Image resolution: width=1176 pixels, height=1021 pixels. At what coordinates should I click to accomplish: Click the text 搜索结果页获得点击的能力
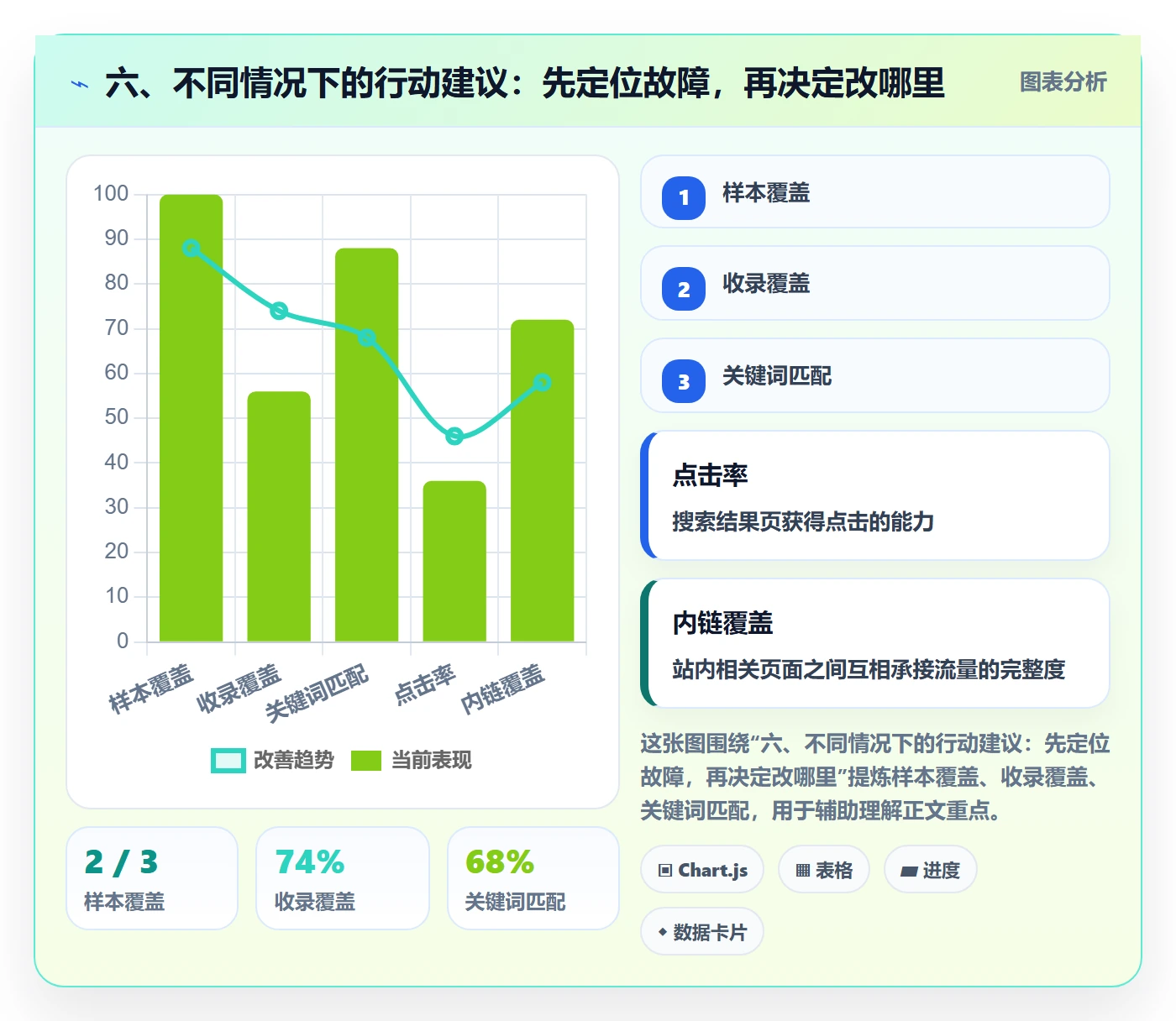coord(803,521)
